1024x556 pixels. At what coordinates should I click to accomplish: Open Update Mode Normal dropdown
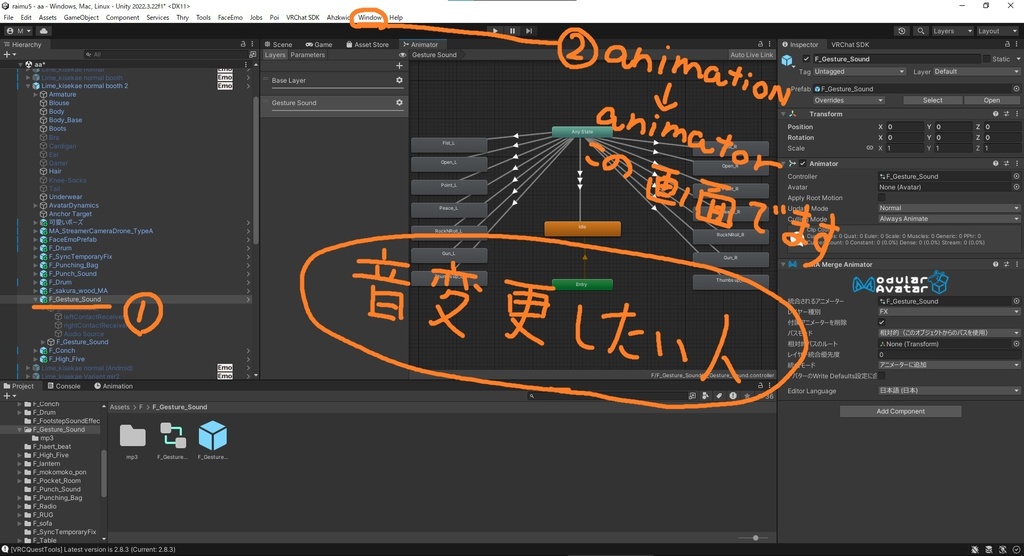pos(948,208)
